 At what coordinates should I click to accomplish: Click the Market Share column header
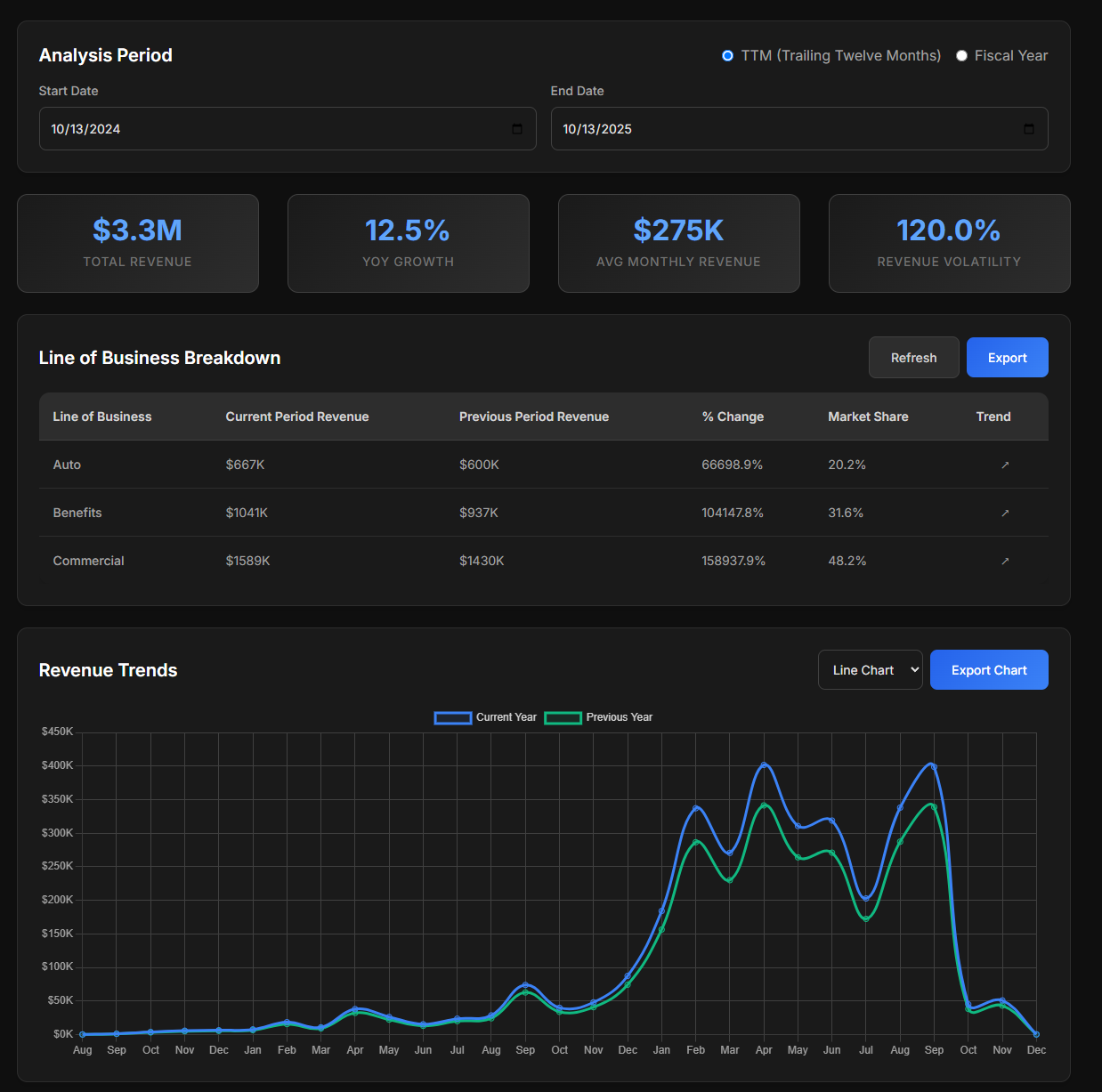pyautogui.click(x=868, y=417)
